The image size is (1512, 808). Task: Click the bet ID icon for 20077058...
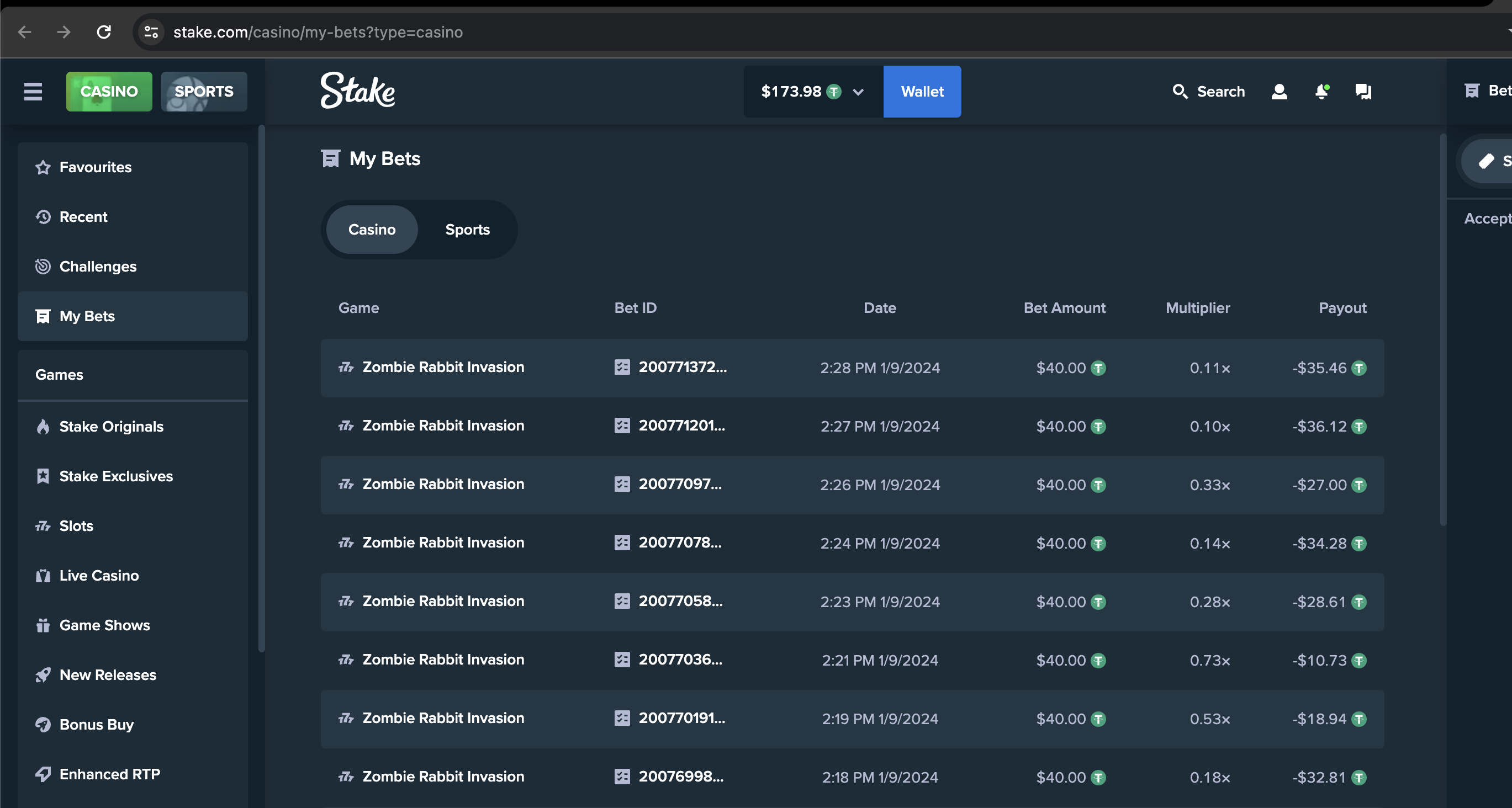pos(622,601)
